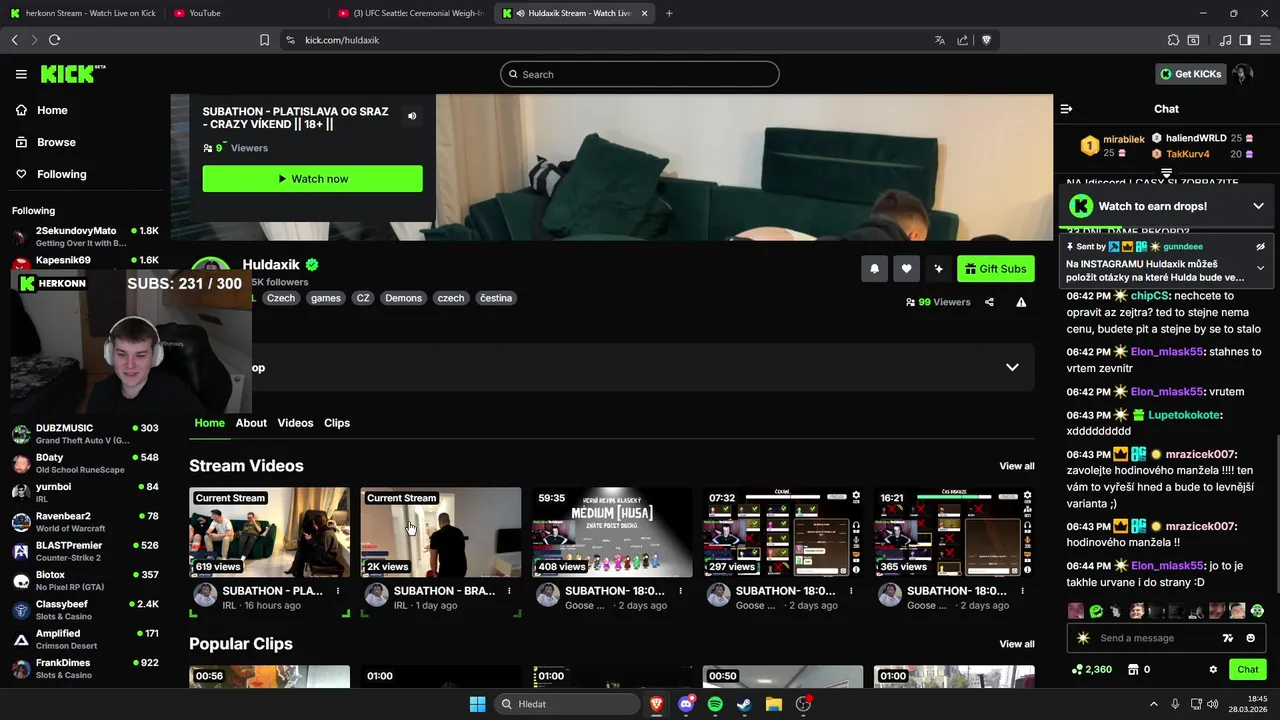Select the channel Home tab
This screenshot has height=720, width=1280.
209,423
